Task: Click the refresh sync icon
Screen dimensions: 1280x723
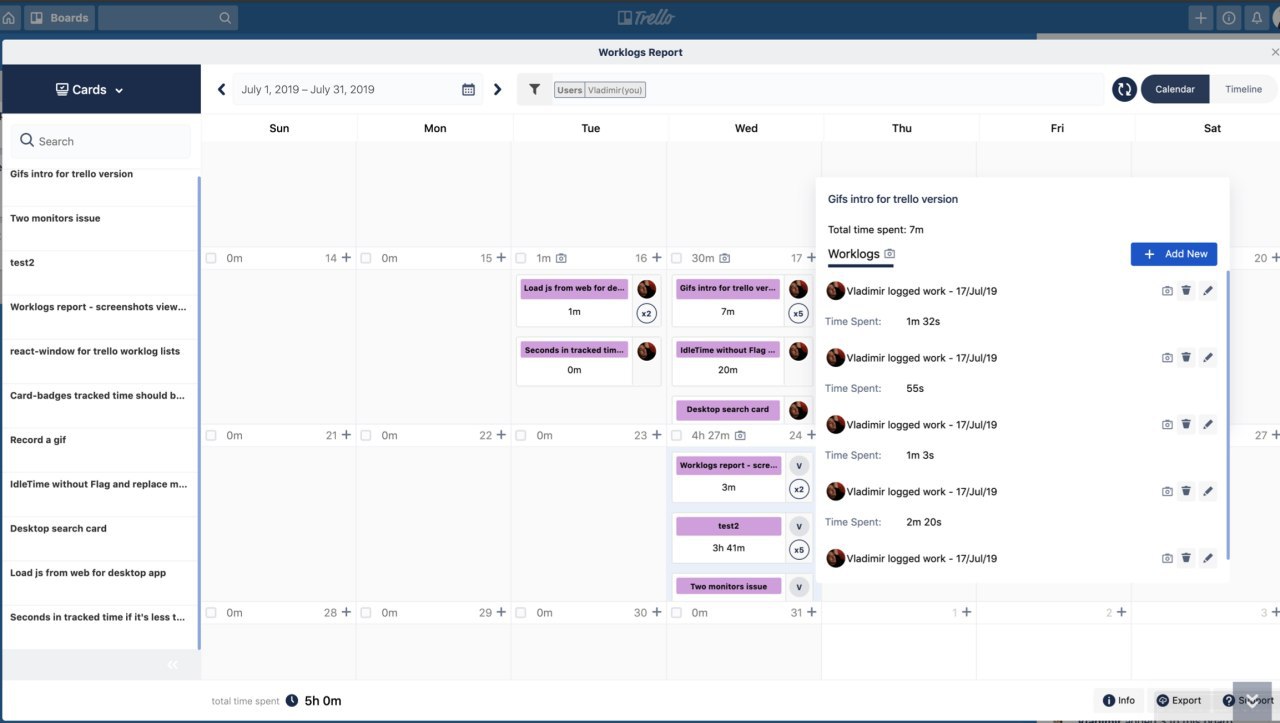Action: pos(1124,89)
